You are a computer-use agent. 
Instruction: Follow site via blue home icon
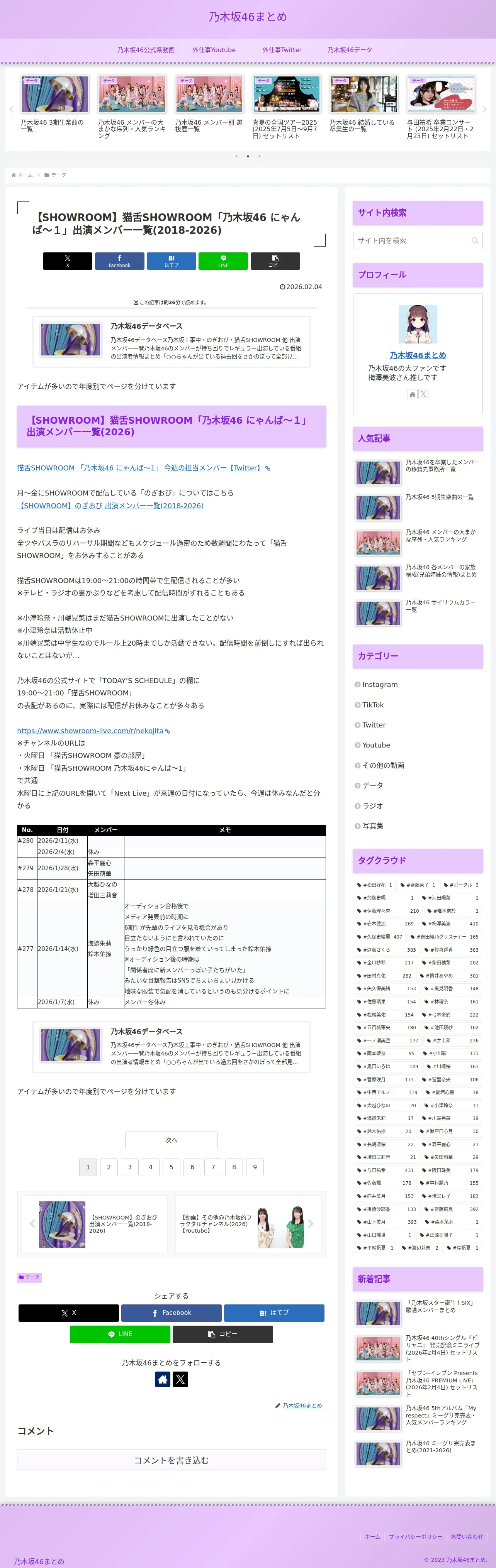[x=163, y=1379]
